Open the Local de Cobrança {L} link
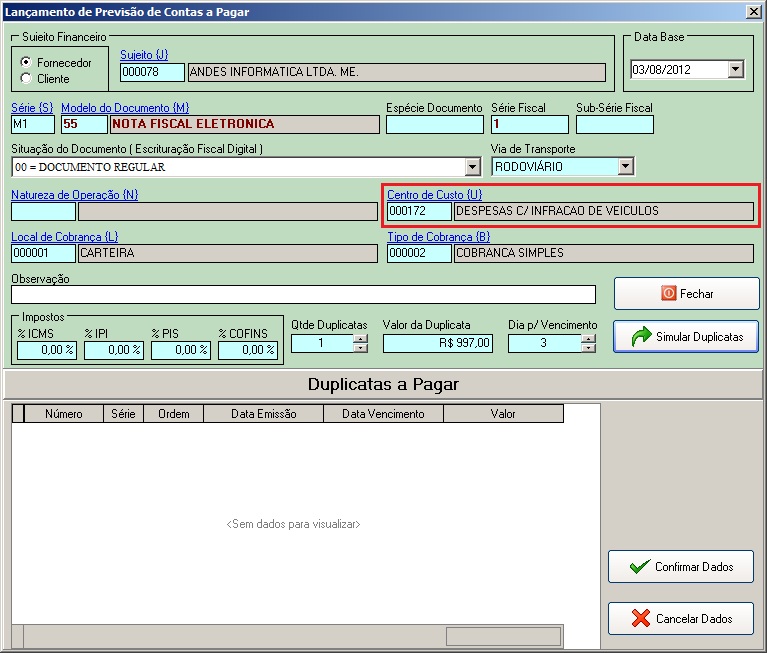The width and height of the screenshot is (767, 653). 65,237
